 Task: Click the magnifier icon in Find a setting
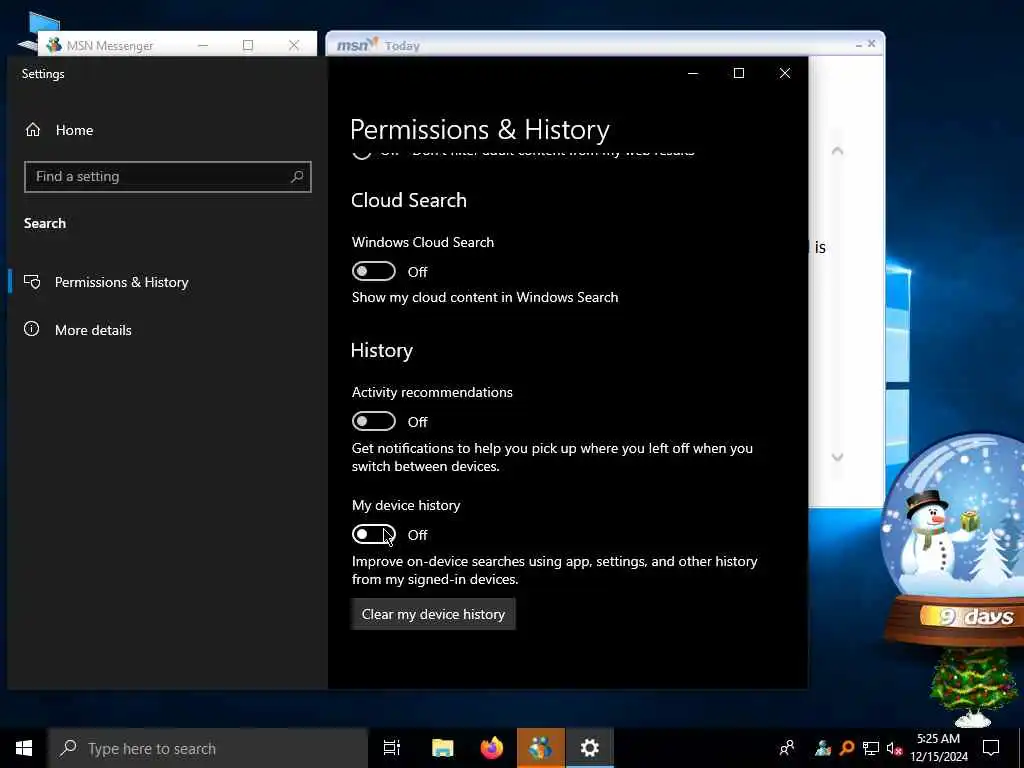(x=297, y=176)
